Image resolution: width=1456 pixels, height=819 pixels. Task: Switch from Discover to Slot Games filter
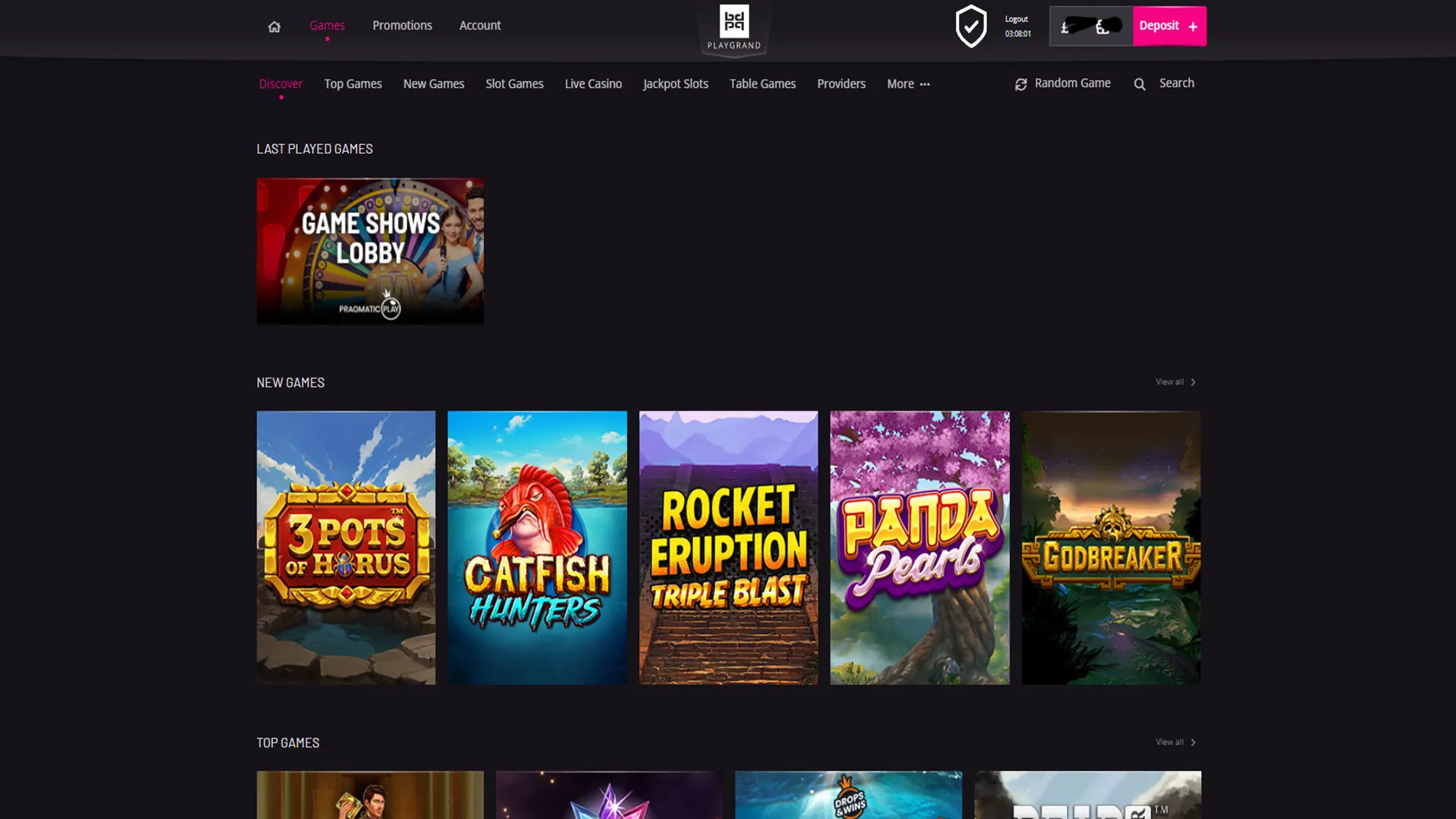point(514,83)
